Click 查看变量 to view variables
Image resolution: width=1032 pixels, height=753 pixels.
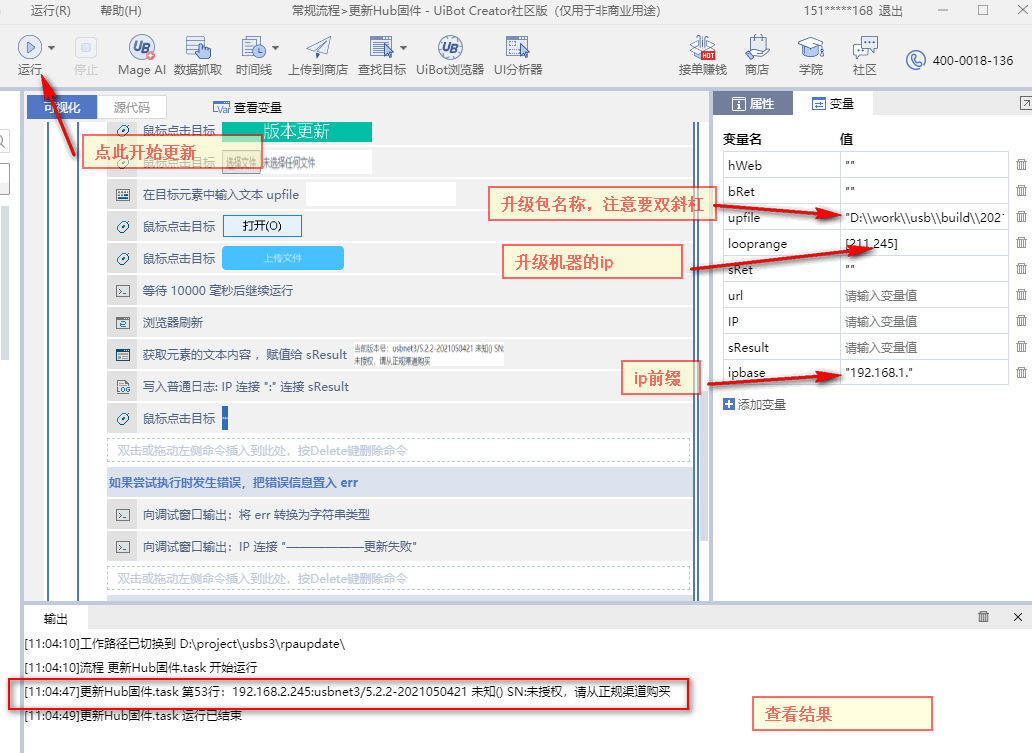click(x=247, y=107)
